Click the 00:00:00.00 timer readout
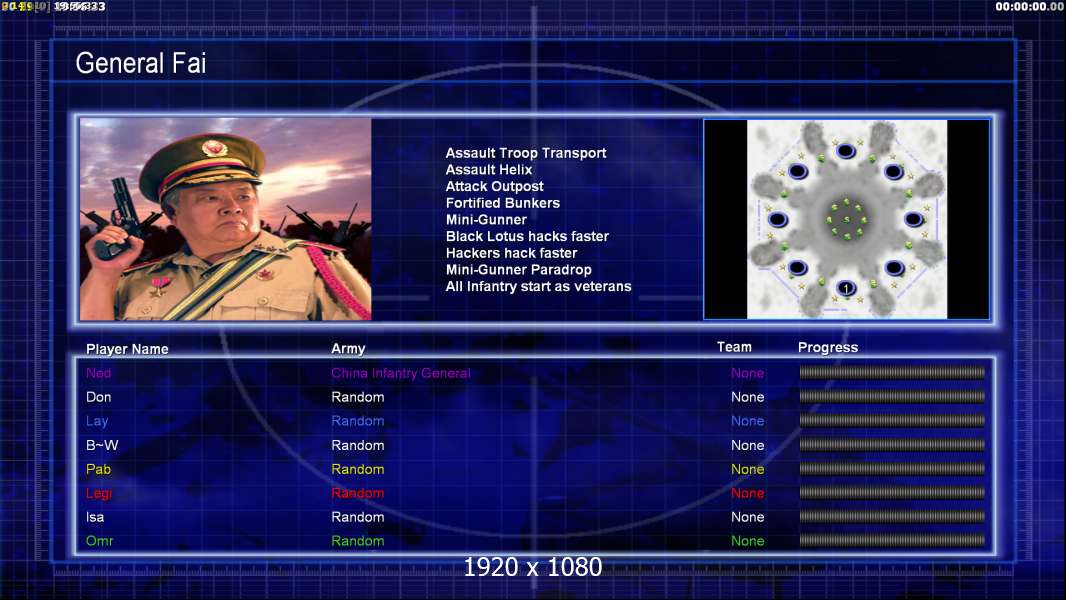Image resolution: width=1066 pixels, height=600 pixels. point(1029,7)
